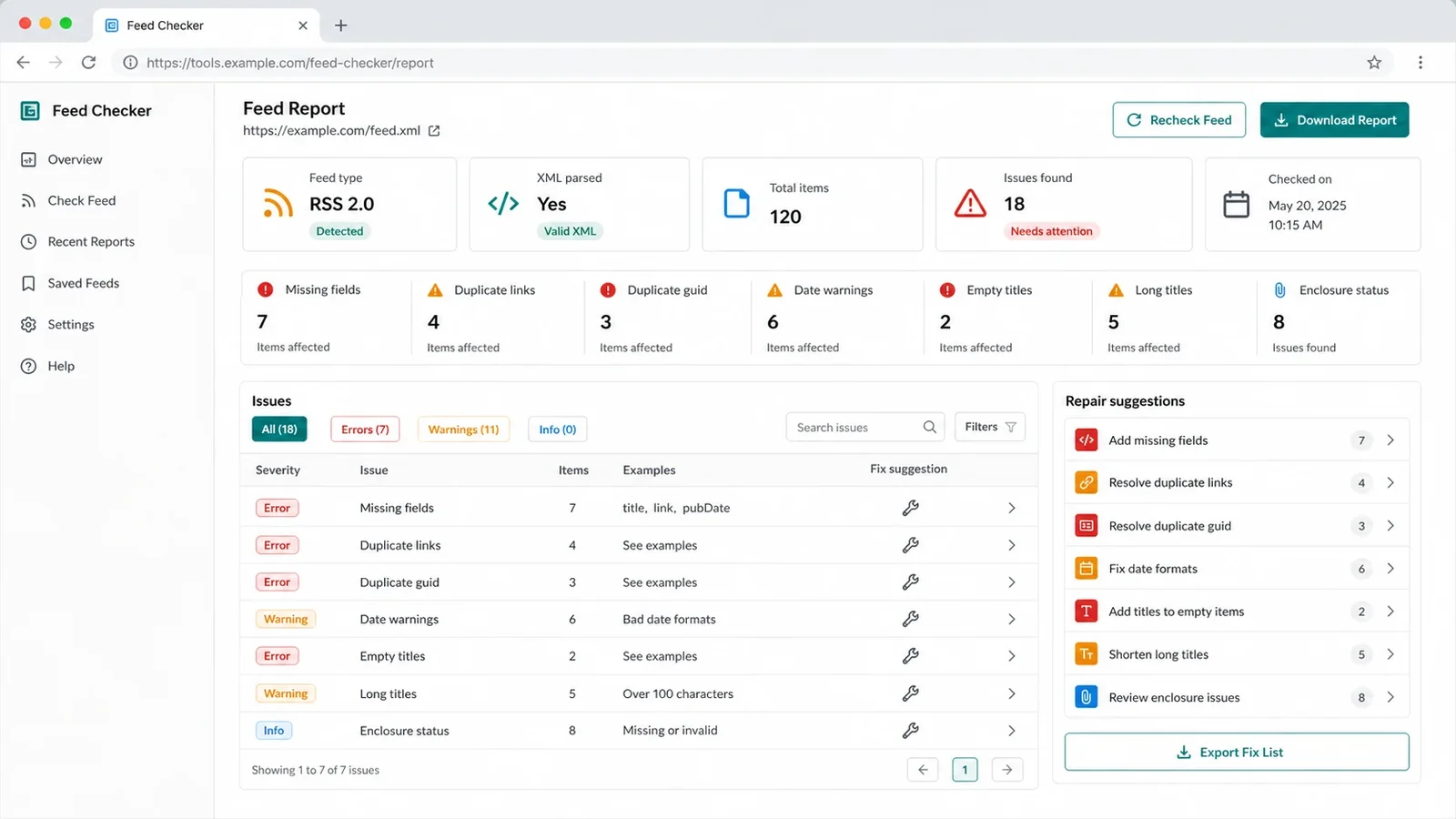Click the browser reload icon
1456x819 pixels.
point(88,62)
